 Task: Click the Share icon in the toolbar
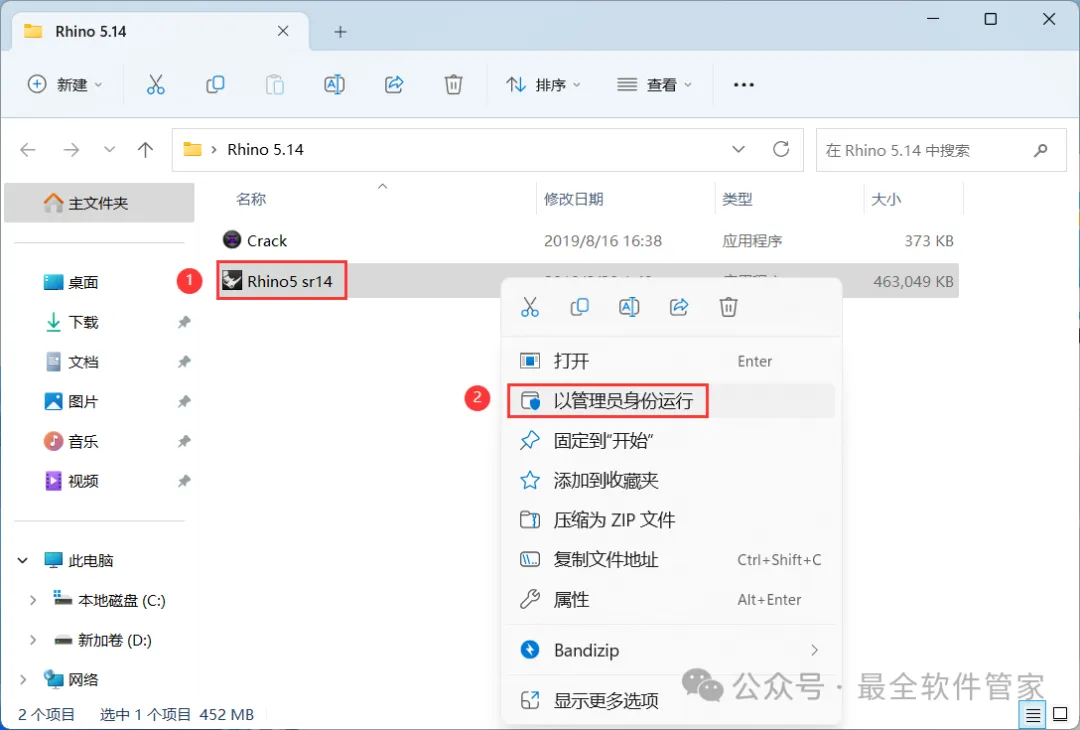[394, 85]
